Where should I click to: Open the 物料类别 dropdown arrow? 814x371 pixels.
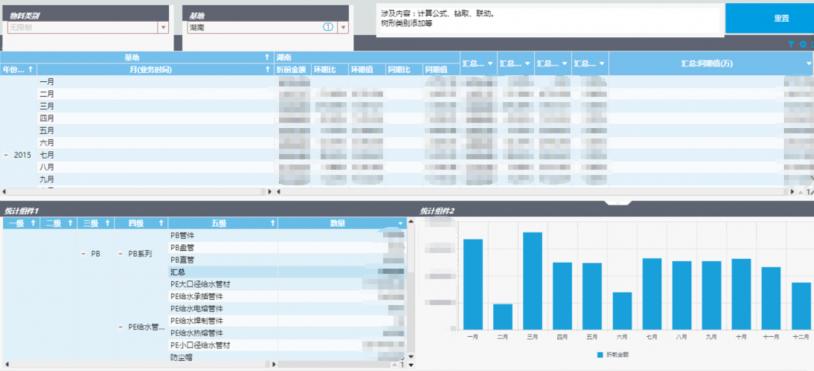[164, 28]
